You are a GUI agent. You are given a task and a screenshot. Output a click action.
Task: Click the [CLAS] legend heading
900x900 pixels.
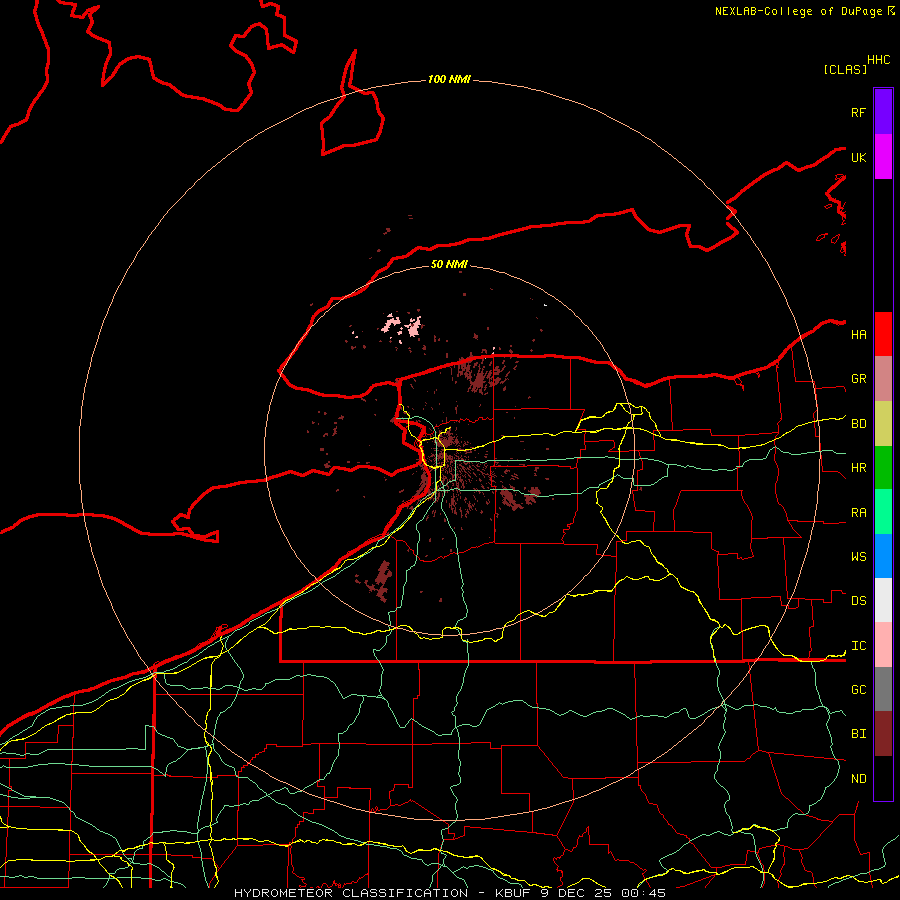tap(845, 69)
